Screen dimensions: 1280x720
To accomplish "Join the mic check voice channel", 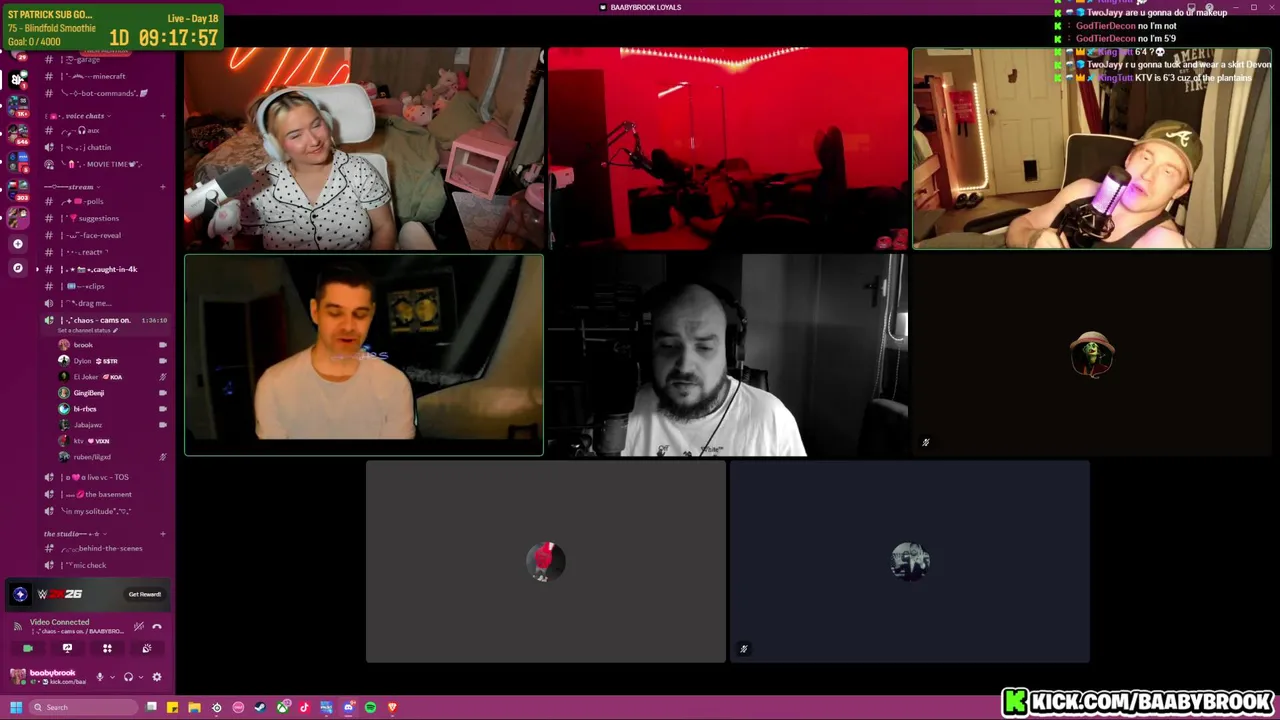I will (x=104, y=565).
